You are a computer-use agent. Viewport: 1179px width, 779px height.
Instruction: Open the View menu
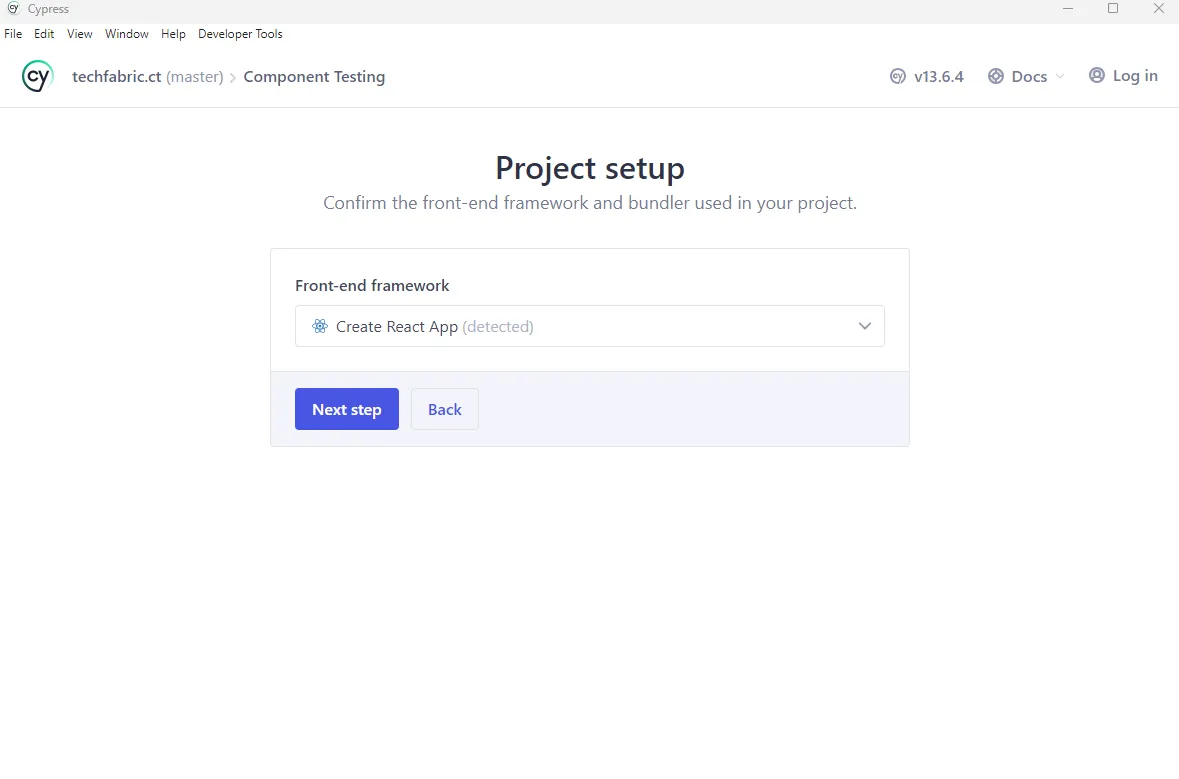tap(79, 33)
